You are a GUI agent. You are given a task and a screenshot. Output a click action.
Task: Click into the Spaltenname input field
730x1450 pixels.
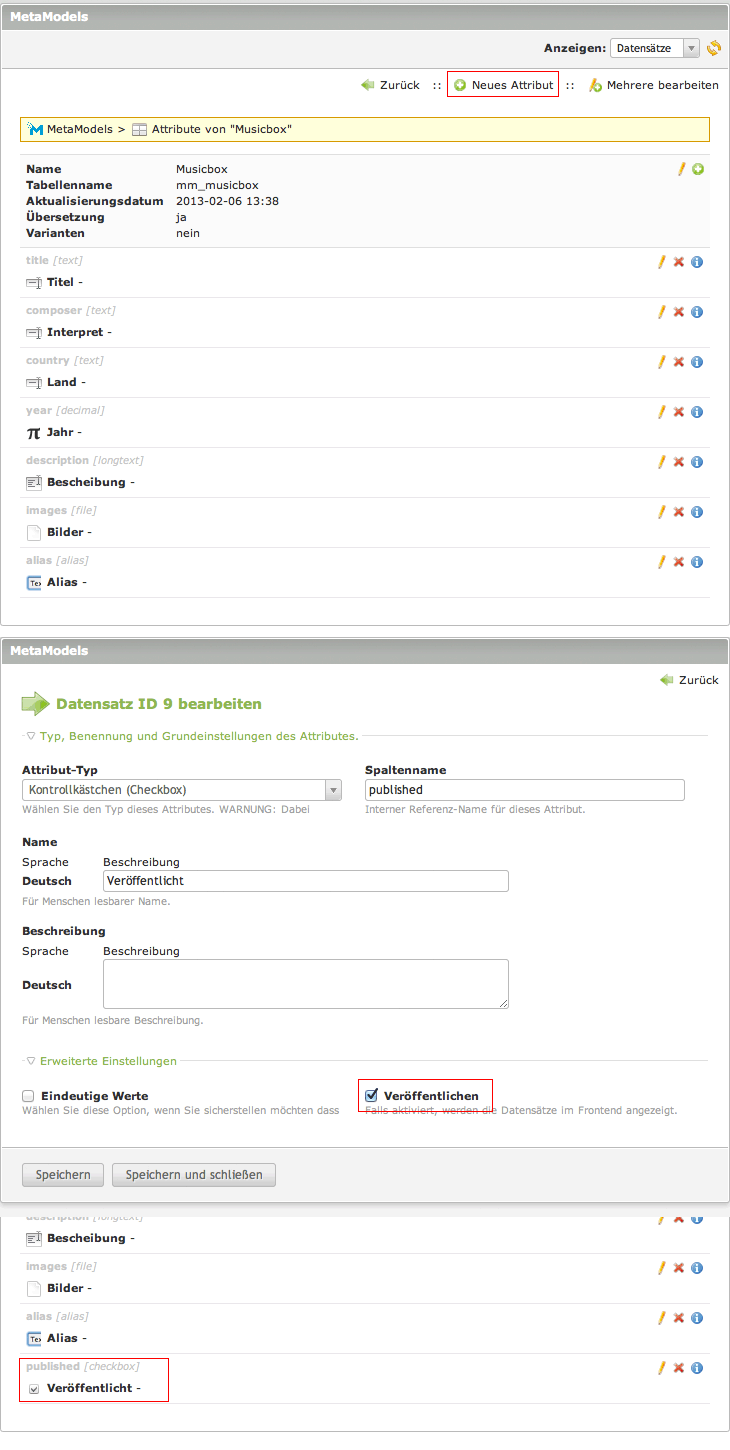(524, 790)
